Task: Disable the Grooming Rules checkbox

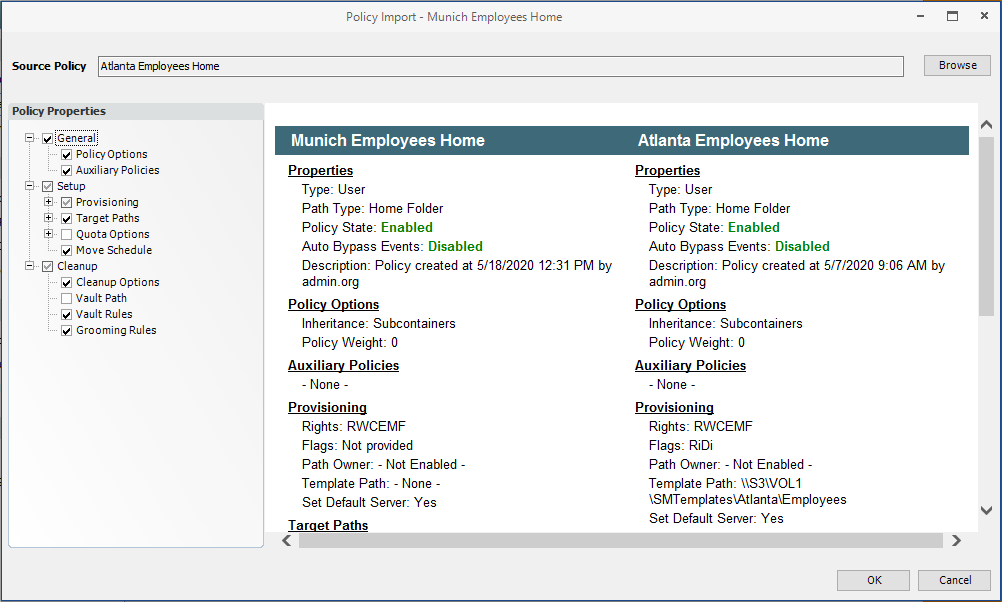Action: pos(66,331)
